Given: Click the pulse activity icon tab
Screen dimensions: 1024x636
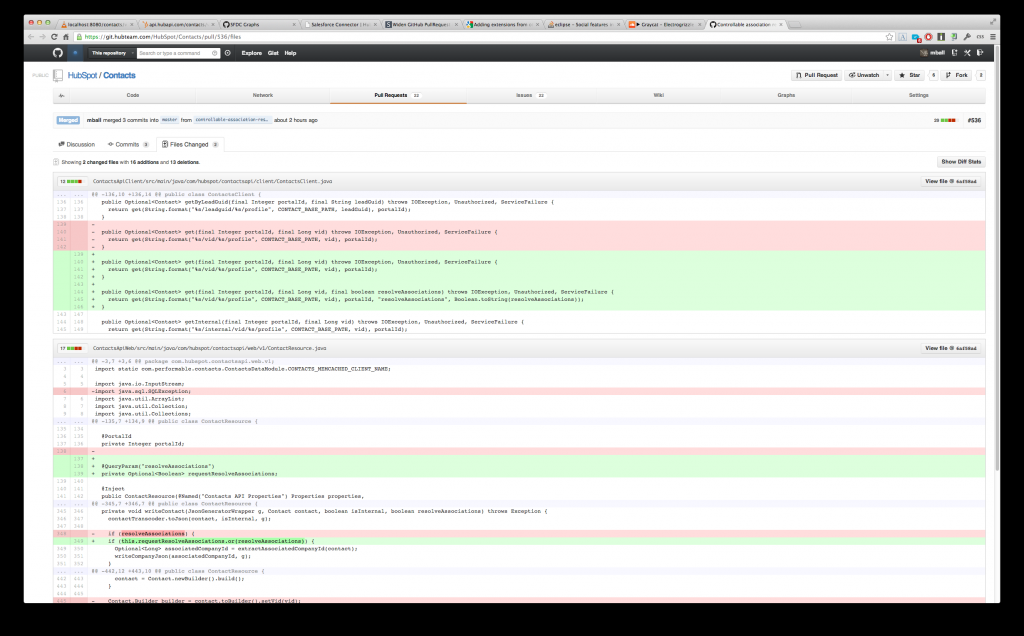Looking at the screenshot, I should point(61,95).
